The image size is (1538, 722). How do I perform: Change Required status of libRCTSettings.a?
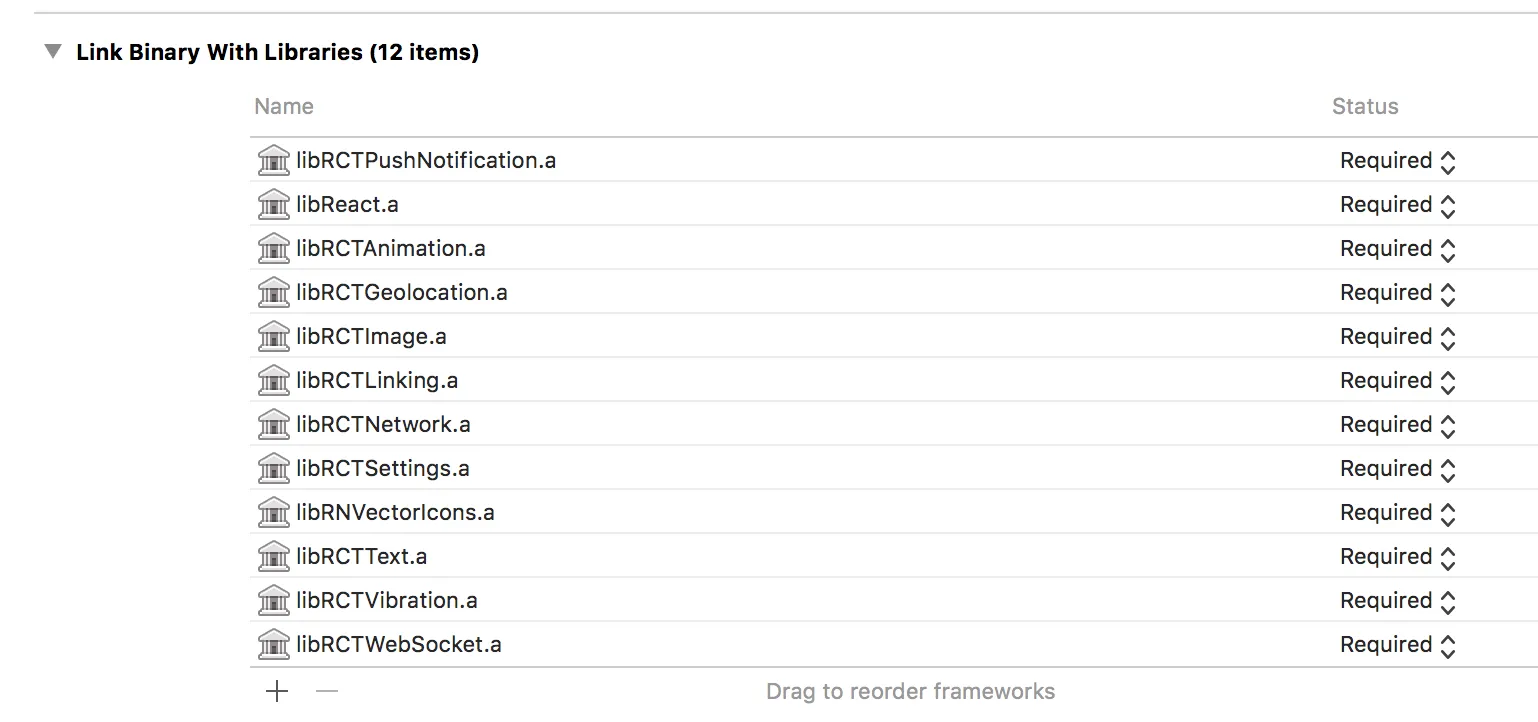coord(1398,469)
